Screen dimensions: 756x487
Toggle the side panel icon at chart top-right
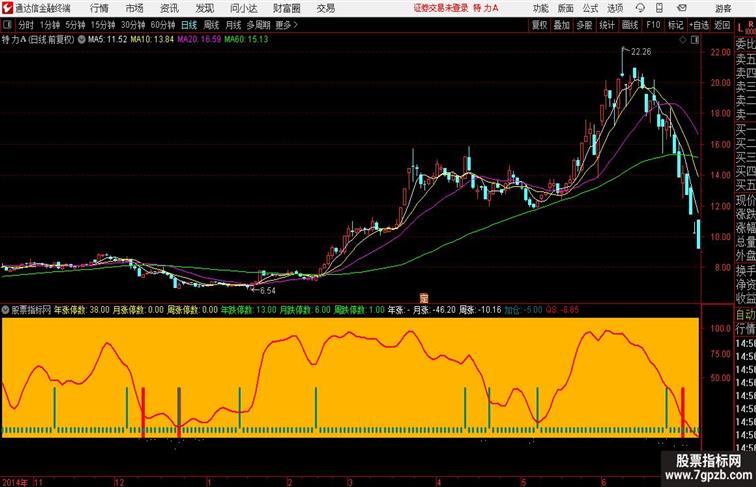(x=695, y=40)
